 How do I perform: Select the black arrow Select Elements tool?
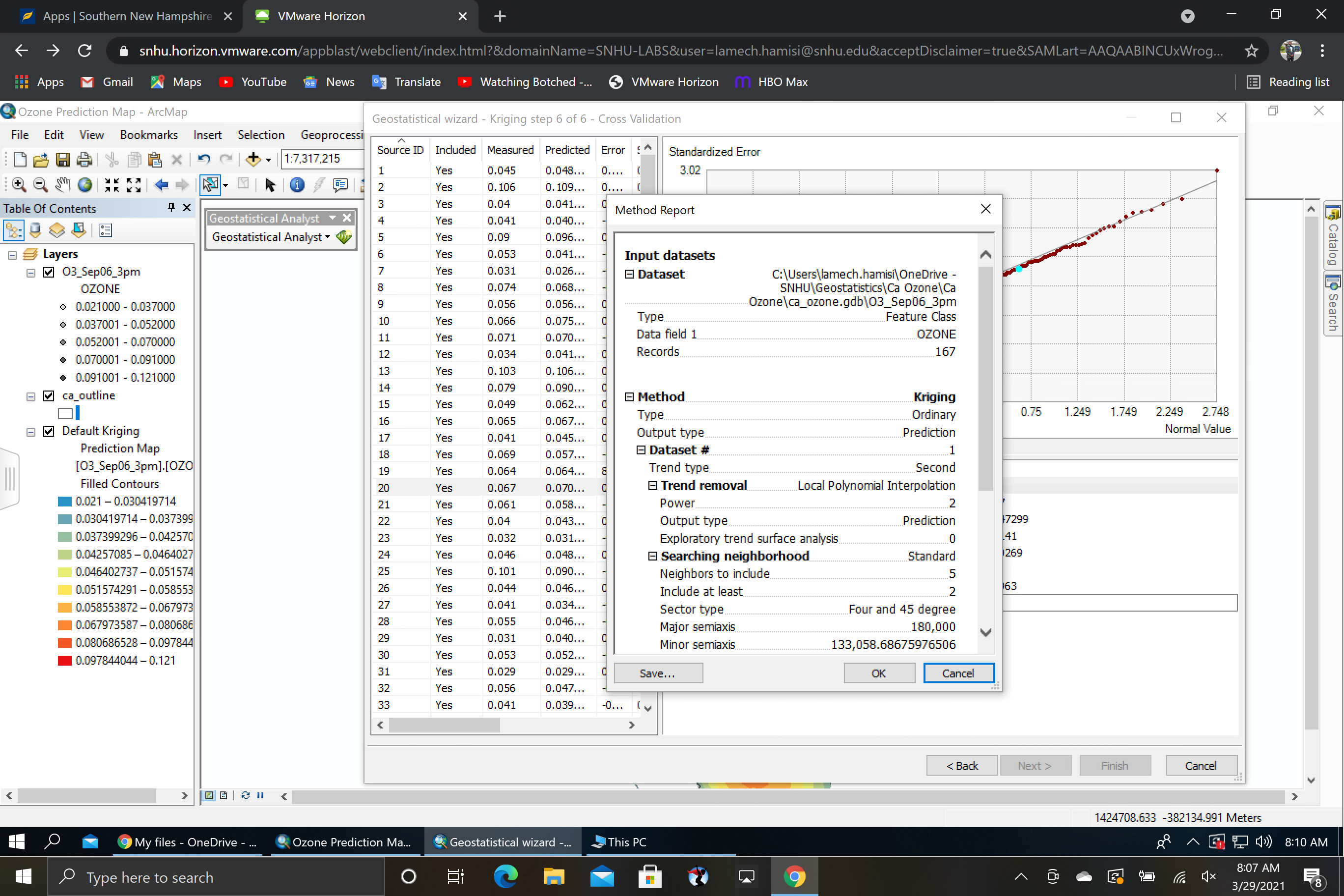point(270,185)
